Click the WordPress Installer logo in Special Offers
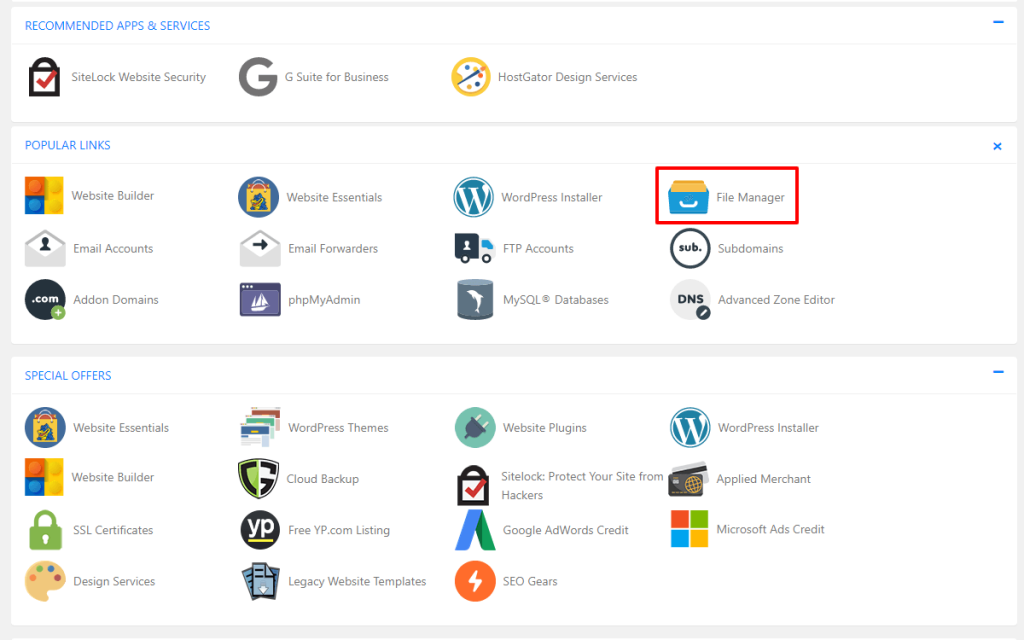This screenshot has width=1024, height=640. 690,427
